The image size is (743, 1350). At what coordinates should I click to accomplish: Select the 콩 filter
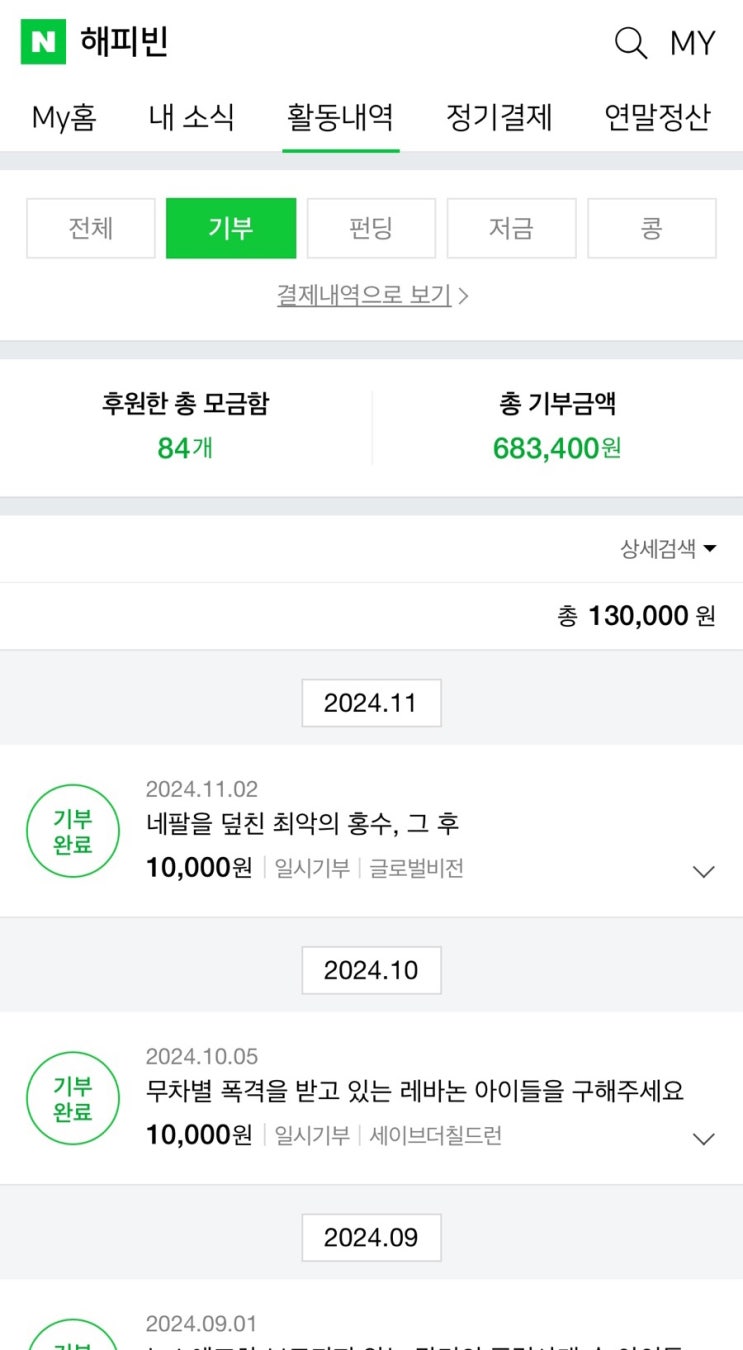click(651, 228)
